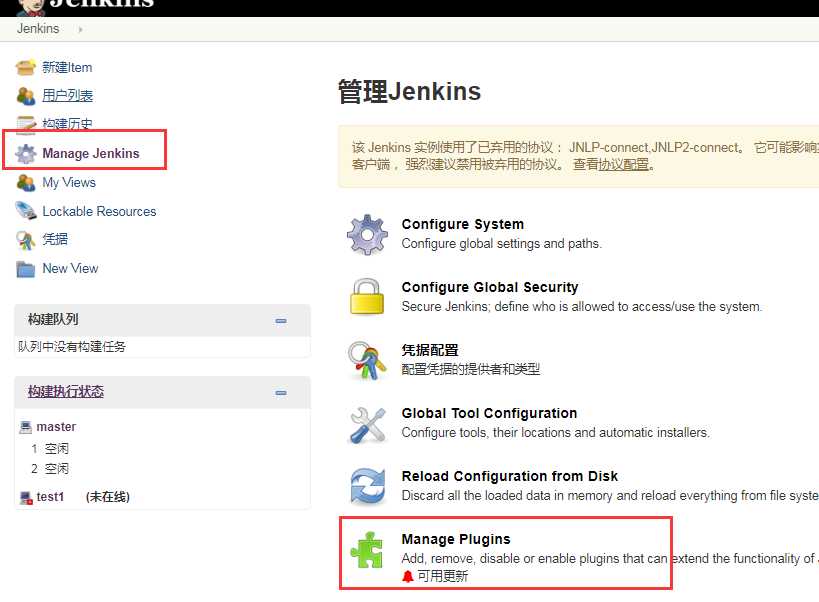The image size is (819, 602).
Task: Click the New View folder icon
Action: pyautogui.click(x=26, y=269)
